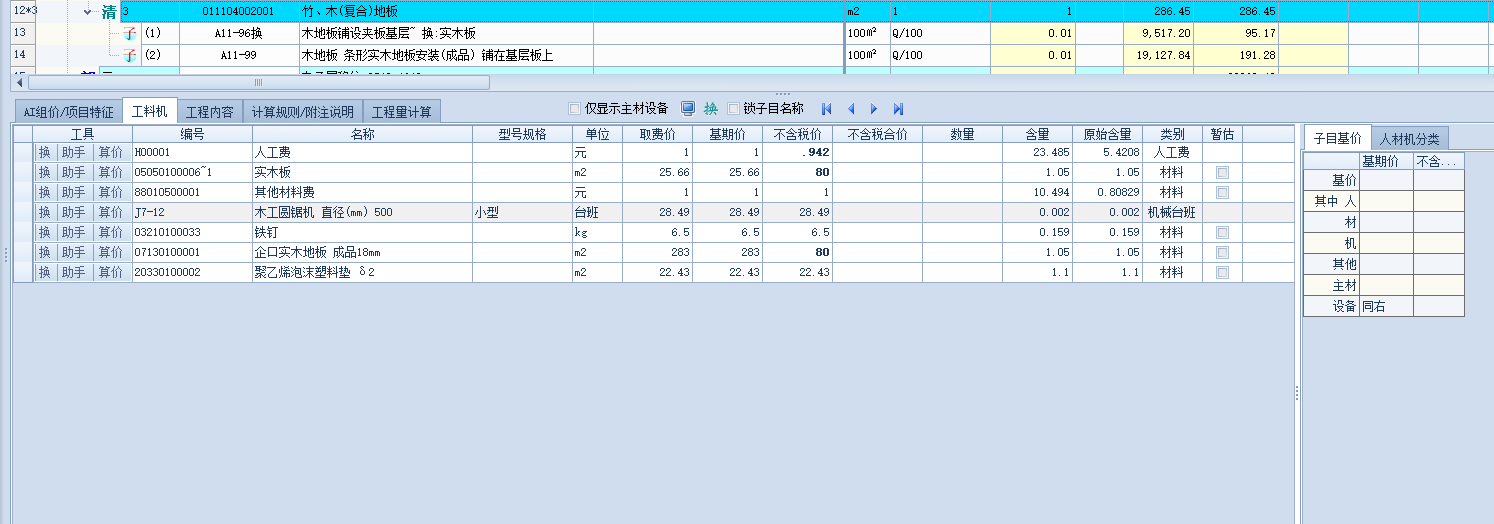The image size is (1494, 524).
Task: Select the 子目基价 tab
Action: [x=1337, y=138]
